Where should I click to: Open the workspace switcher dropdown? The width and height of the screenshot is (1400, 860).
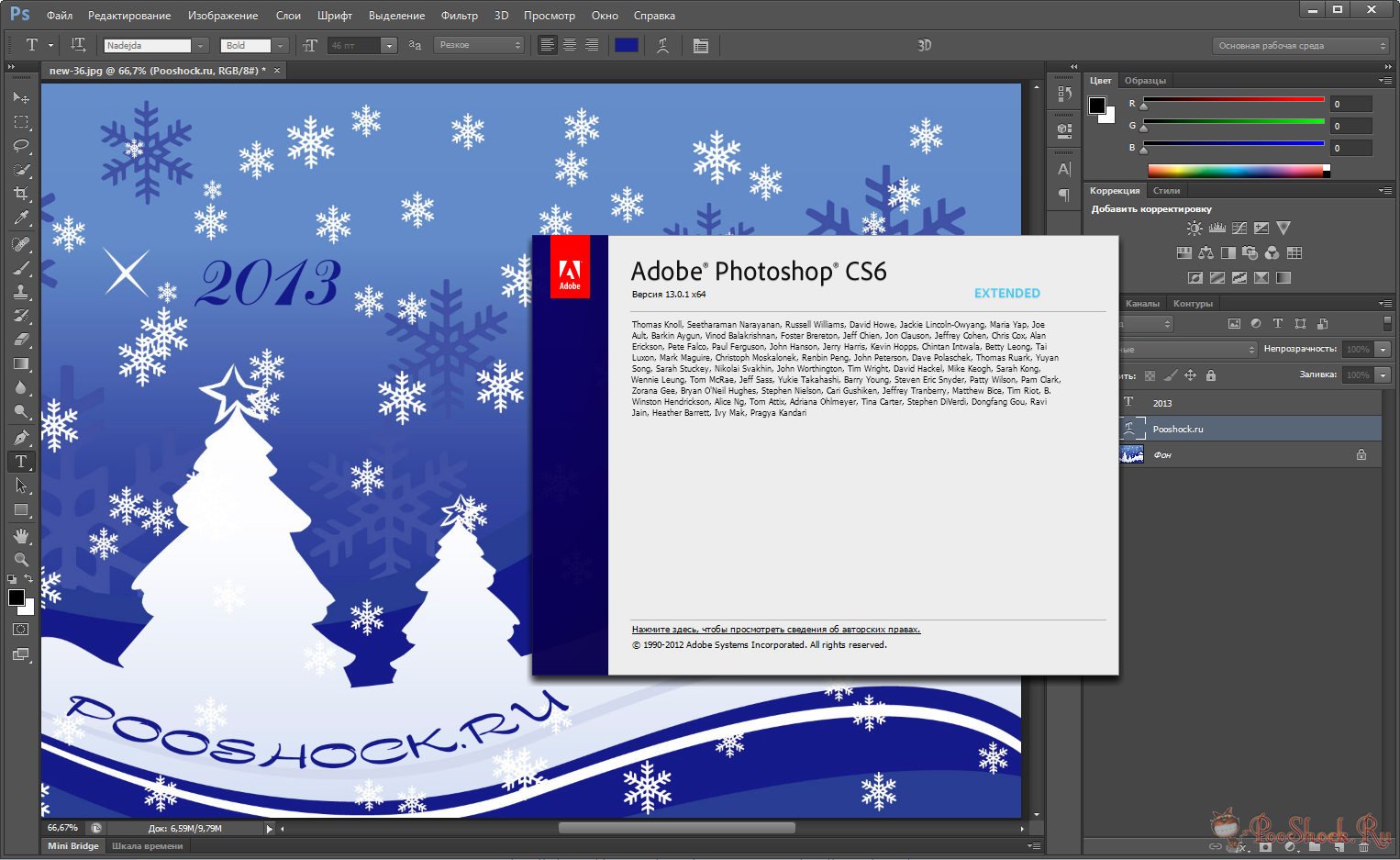(1301, 45)
